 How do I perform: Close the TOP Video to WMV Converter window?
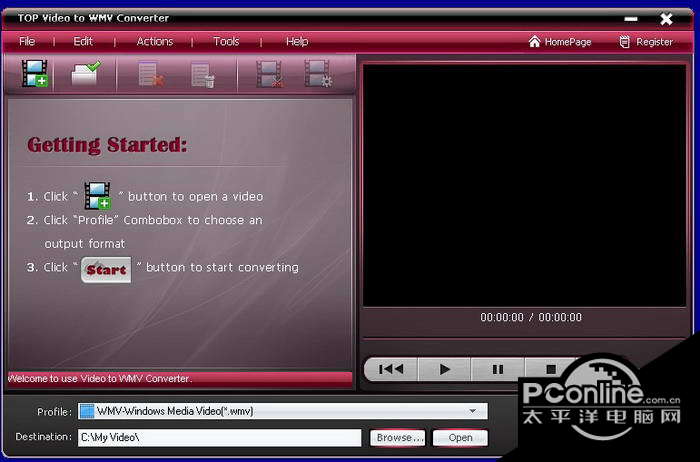pos(666,19)
